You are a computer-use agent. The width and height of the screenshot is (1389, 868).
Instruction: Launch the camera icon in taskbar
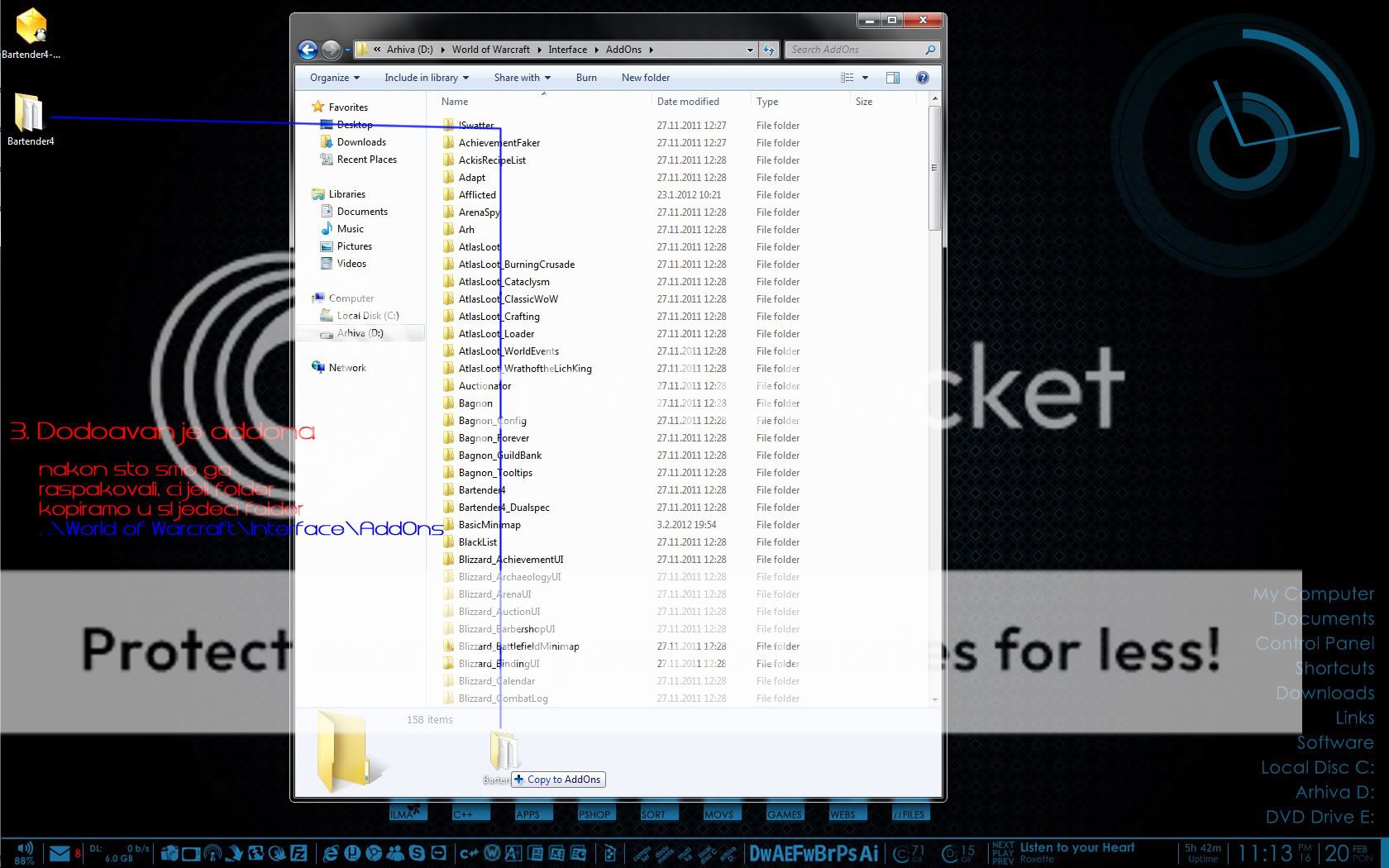coord(169,854)
